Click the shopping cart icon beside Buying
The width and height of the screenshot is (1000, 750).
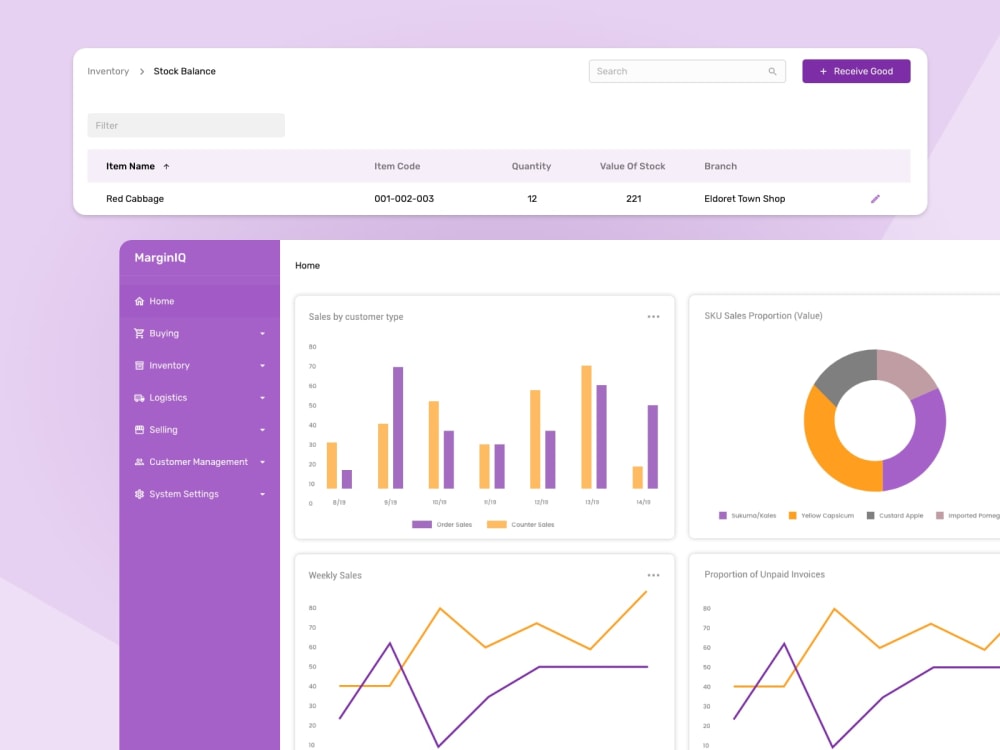[139, 333]
